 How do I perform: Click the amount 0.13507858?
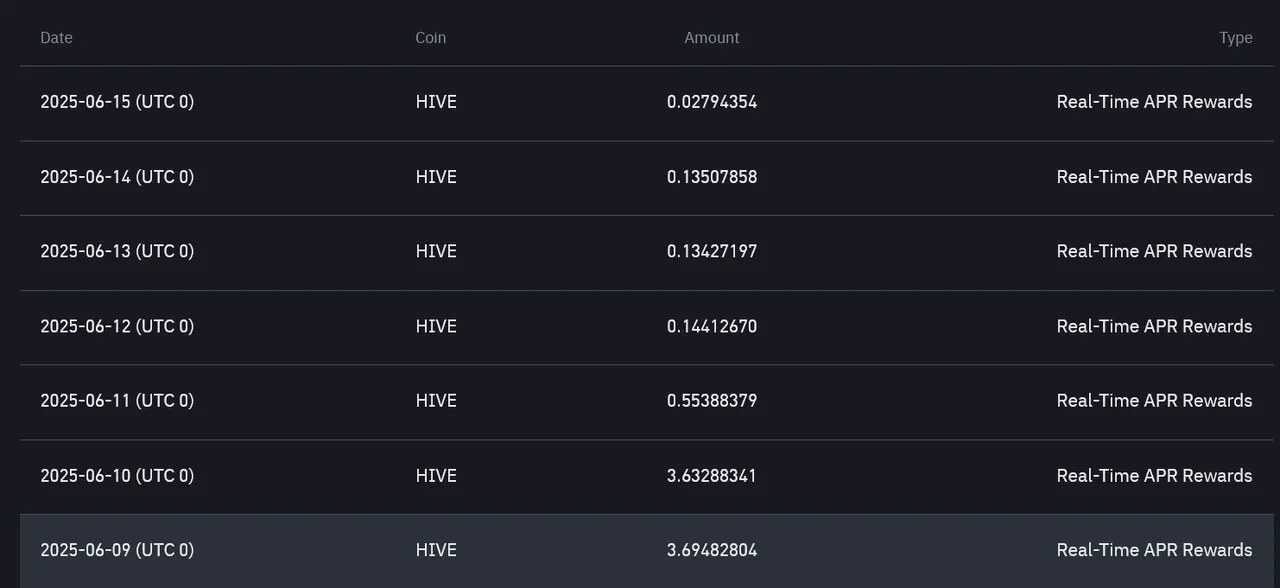712,177
